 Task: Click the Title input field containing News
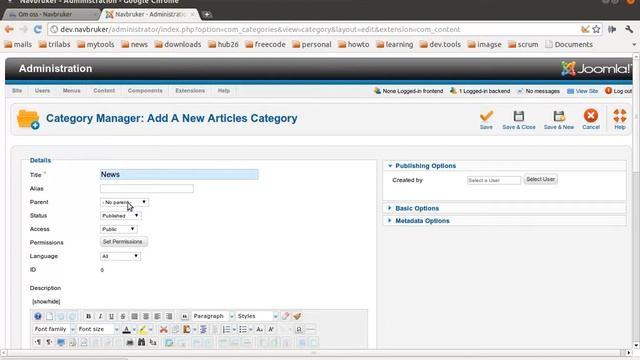179,174
